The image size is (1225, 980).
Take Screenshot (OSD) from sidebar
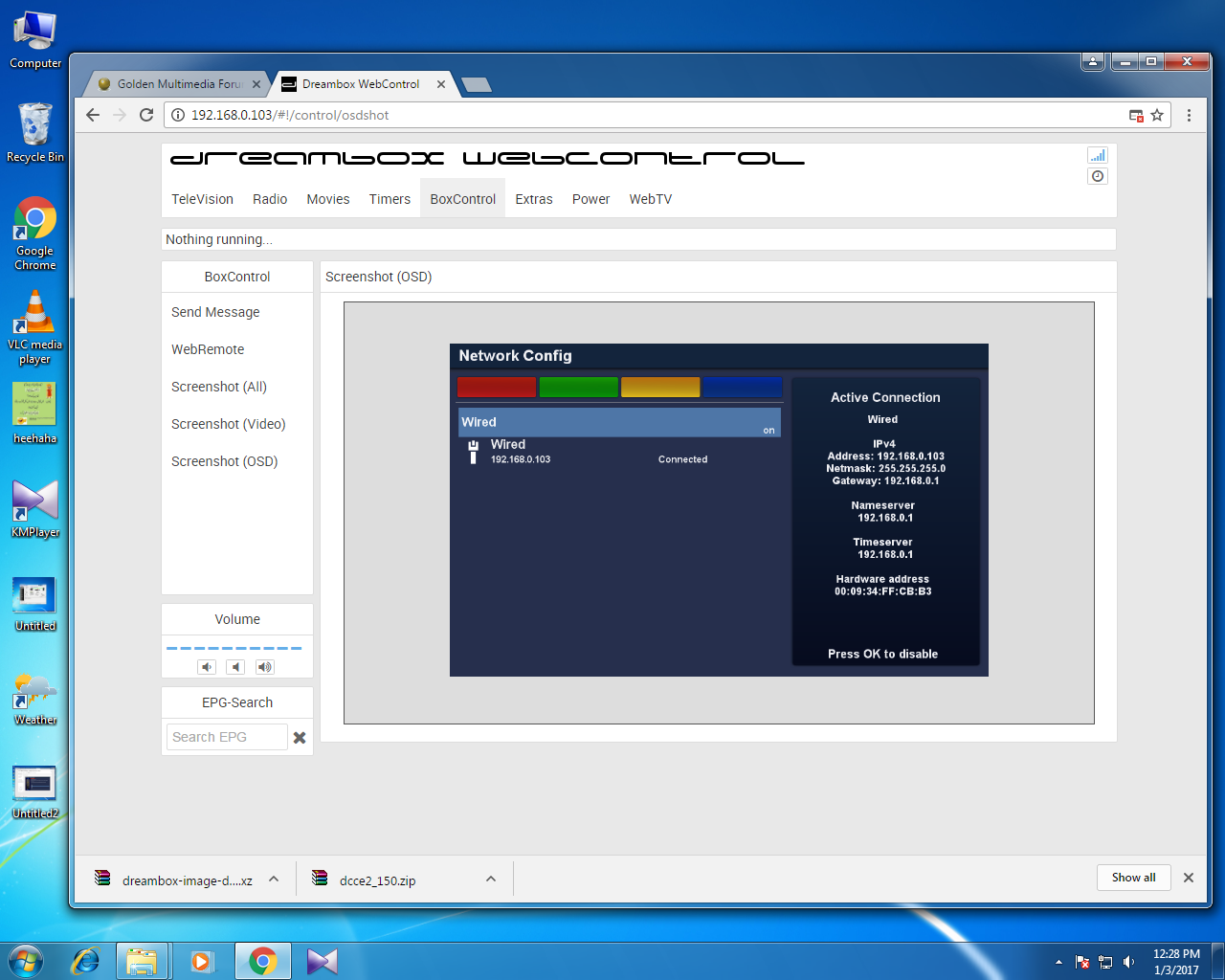(225, 461)
